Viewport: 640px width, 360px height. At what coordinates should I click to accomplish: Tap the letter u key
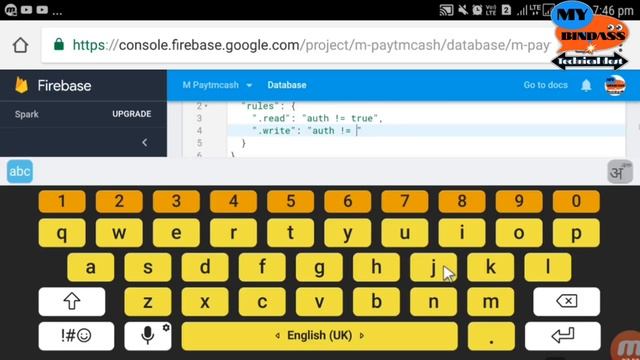click(405, 233)
